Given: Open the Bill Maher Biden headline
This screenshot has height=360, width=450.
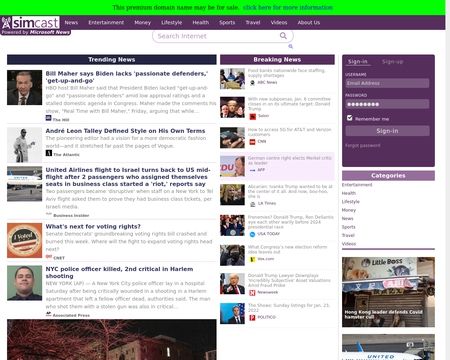Looking at the screenshot, I should pos(127,77).
